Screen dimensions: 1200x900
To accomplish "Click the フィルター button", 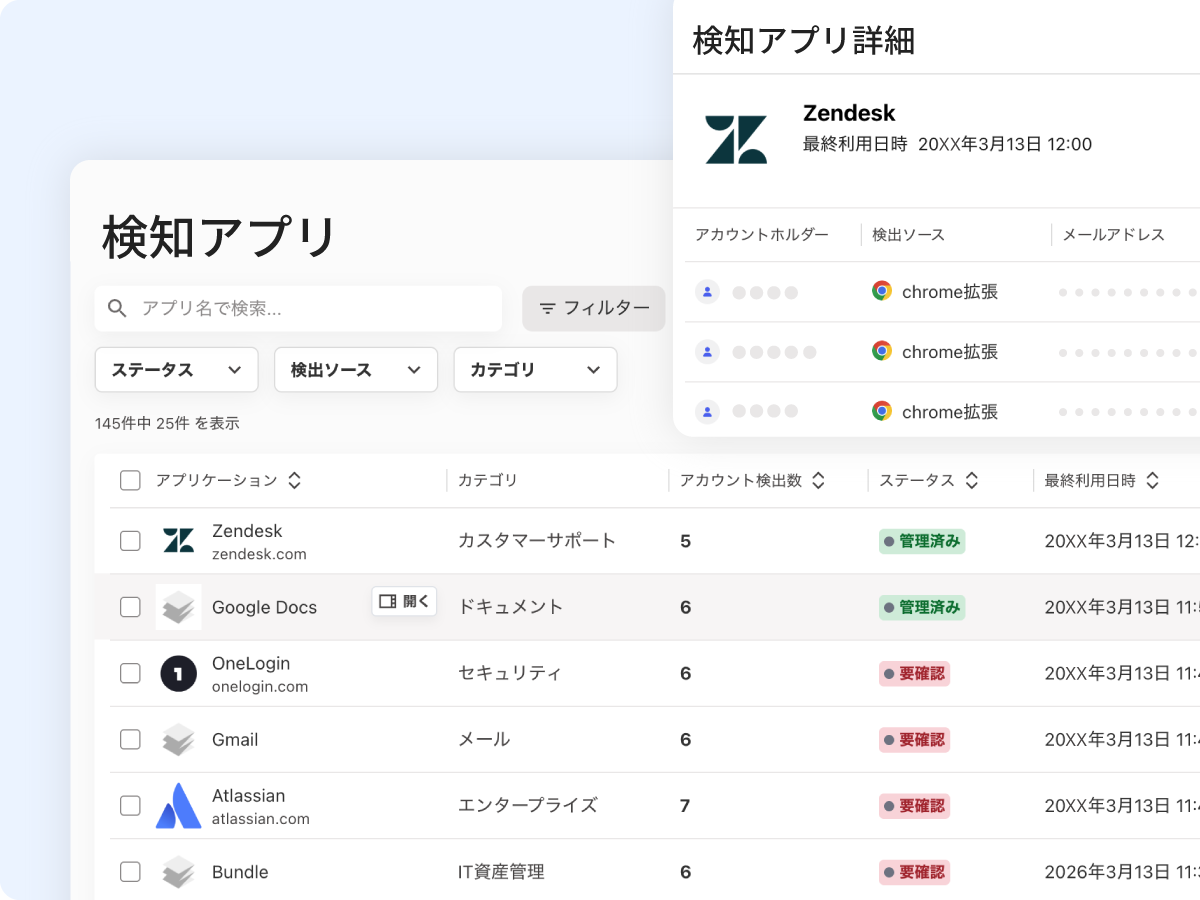I will [594, 308].
